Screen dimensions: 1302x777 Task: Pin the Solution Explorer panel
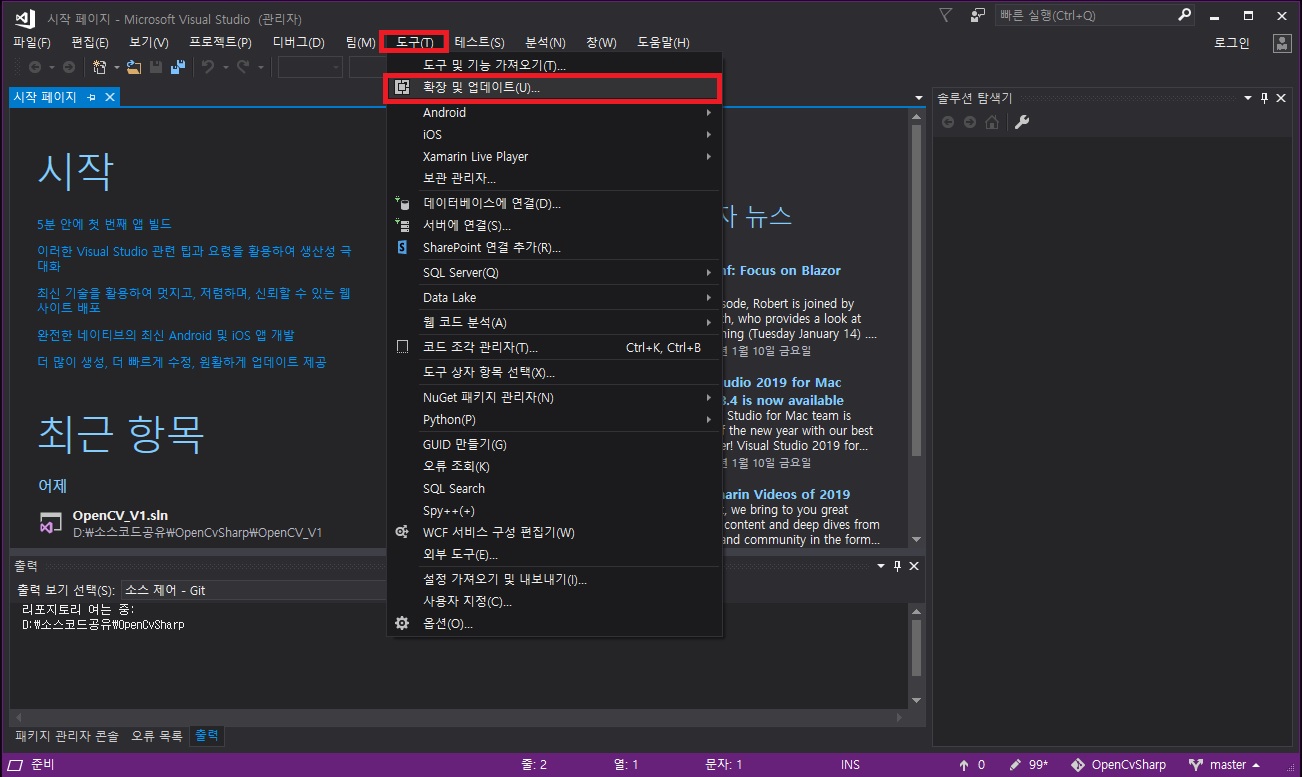1264,98
